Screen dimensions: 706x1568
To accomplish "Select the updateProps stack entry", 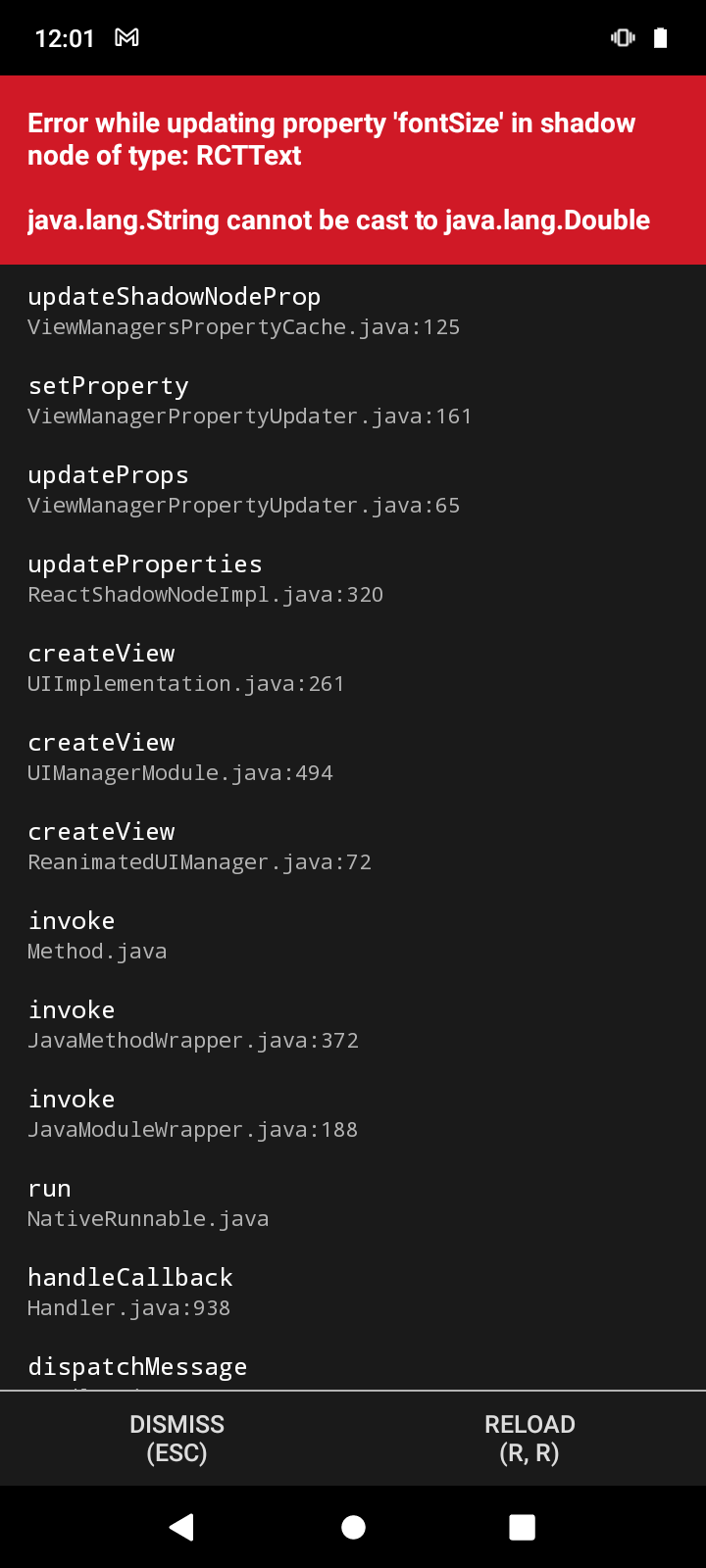I will coord(243,488).
